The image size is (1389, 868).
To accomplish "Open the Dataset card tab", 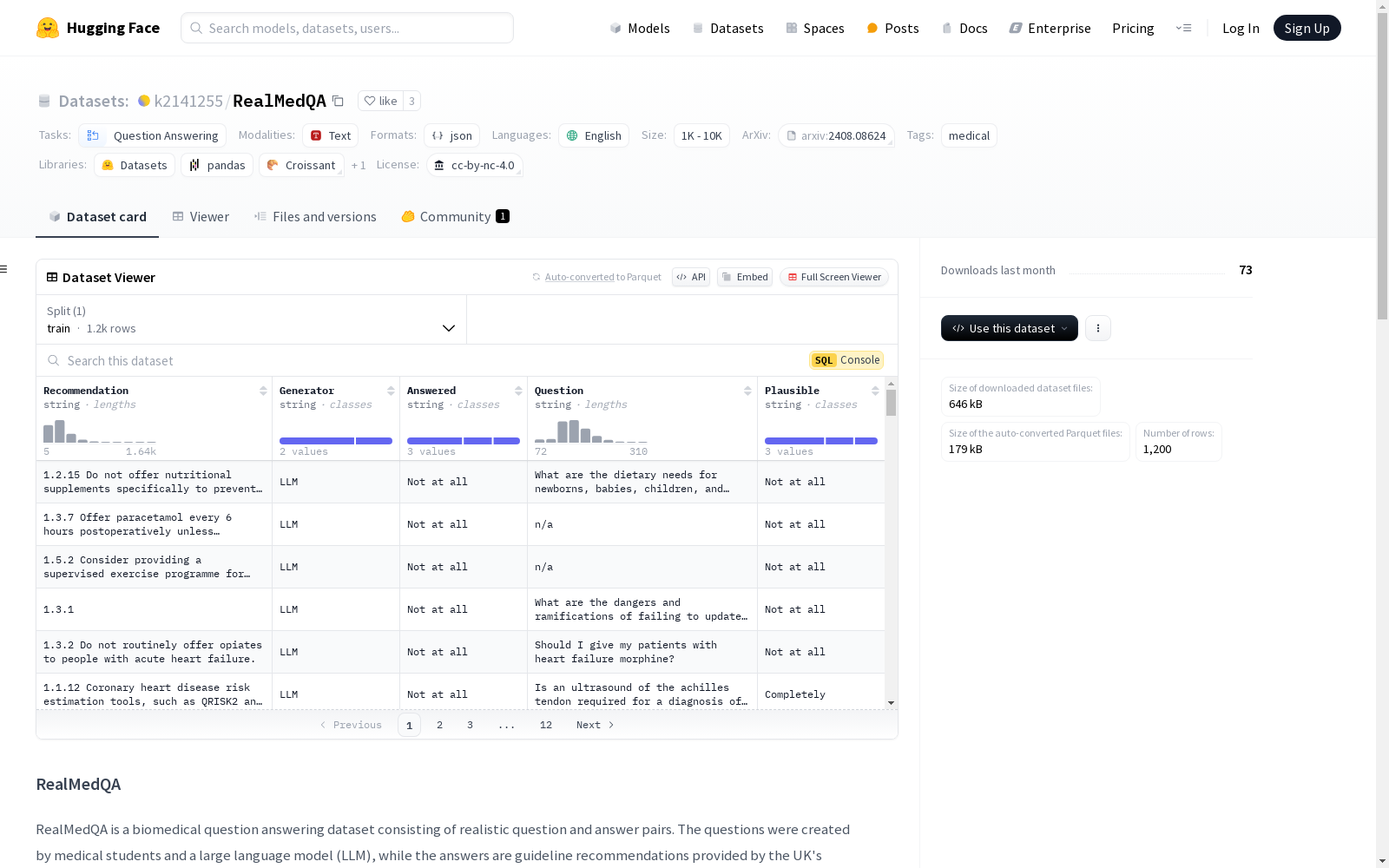I will (97, 217).
